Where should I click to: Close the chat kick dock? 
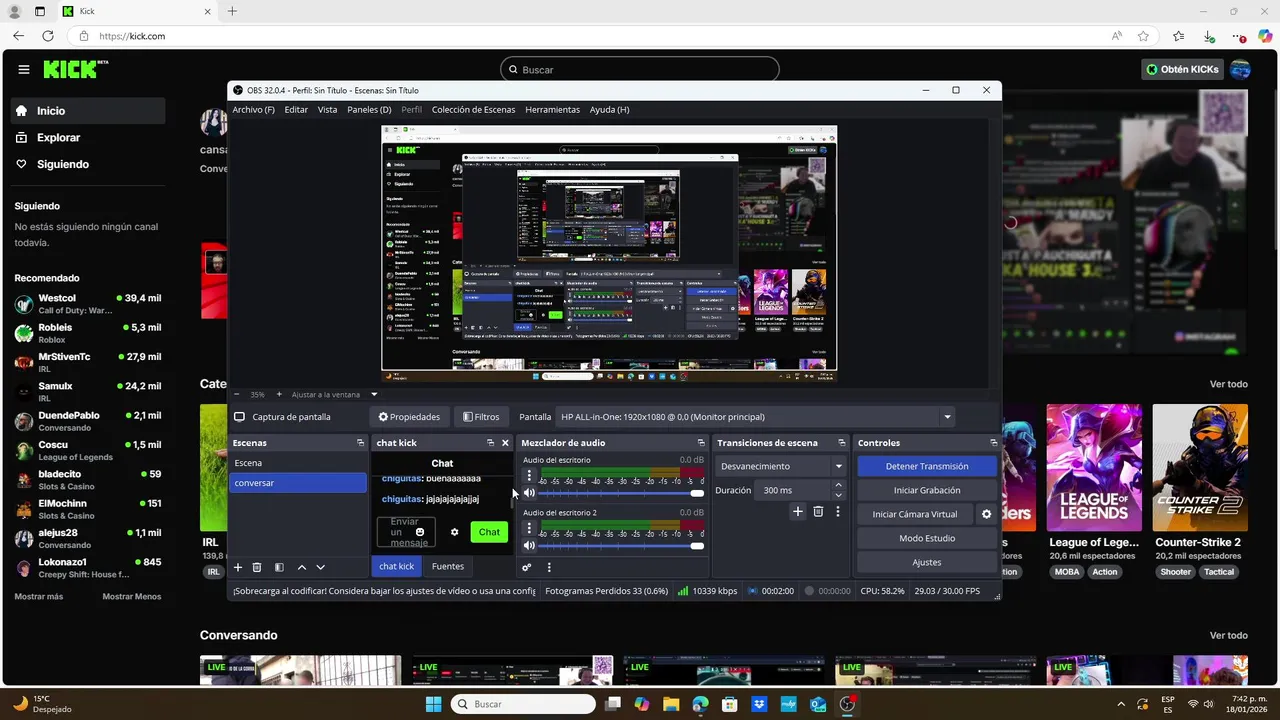505,443
